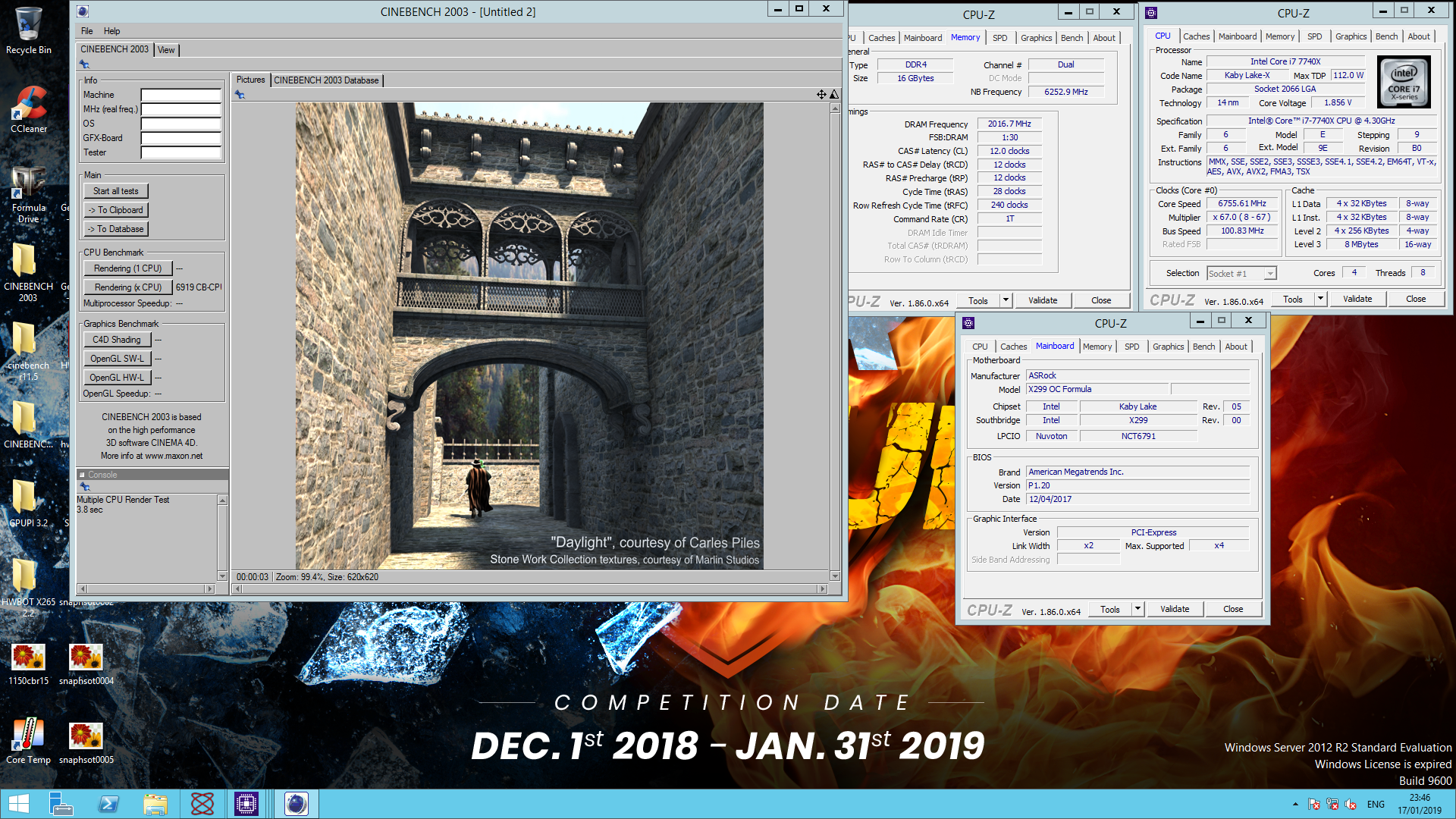Click the move/pan icon above the render
The height and width of the screenshot is (819, 1456).
[821, 94]
